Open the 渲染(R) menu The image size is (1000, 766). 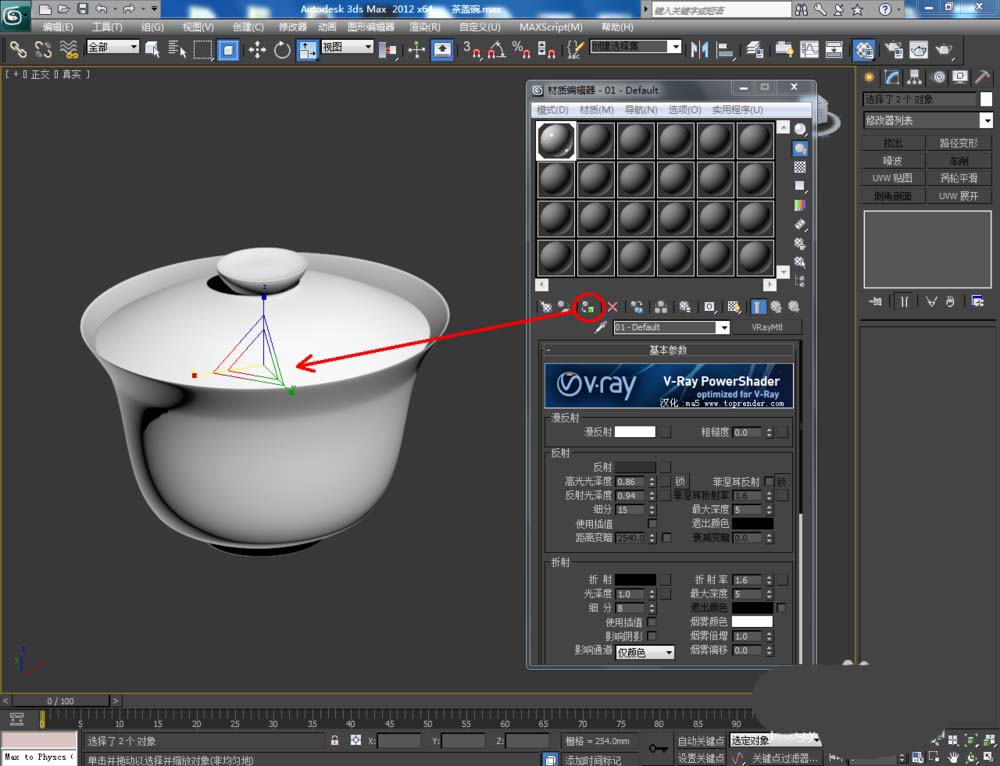(424, 27)
